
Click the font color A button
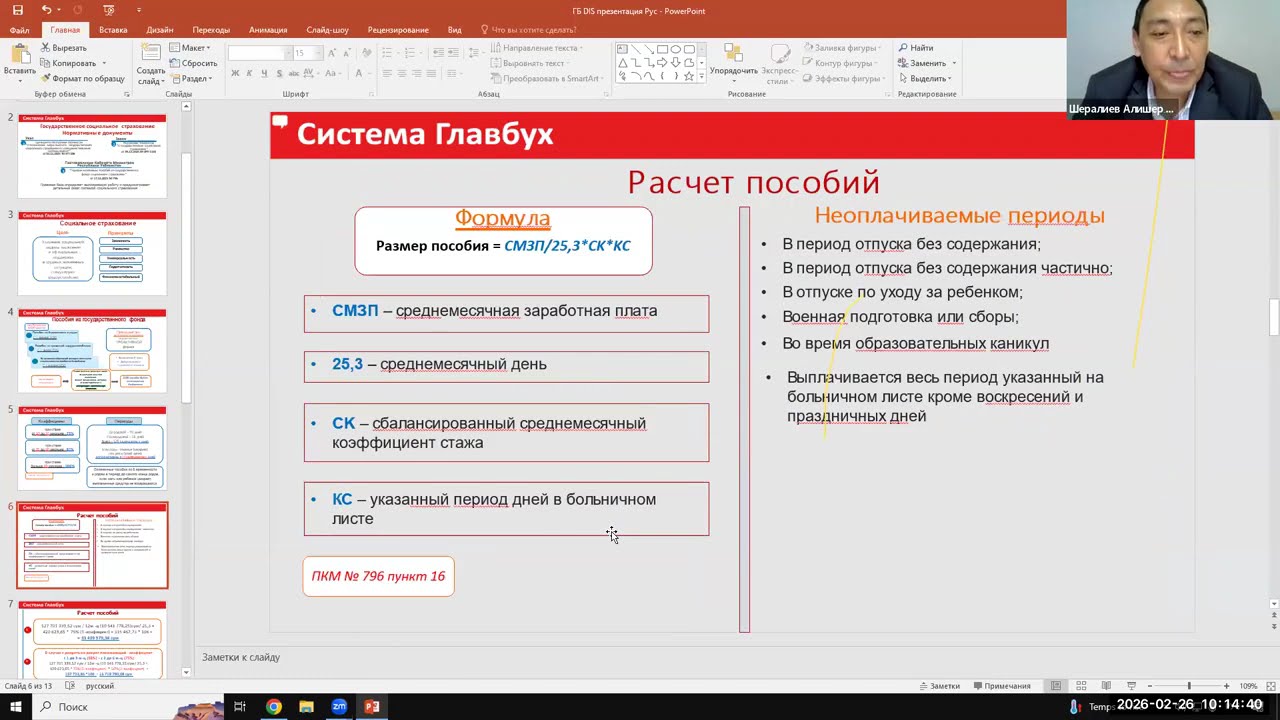tap(359, 73)
